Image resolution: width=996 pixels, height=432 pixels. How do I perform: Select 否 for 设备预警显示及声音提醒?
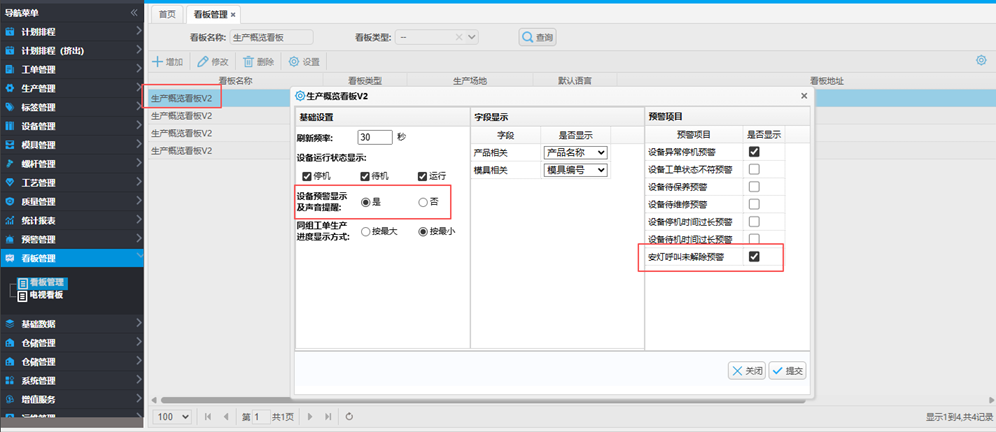click(x=424, y=202)
